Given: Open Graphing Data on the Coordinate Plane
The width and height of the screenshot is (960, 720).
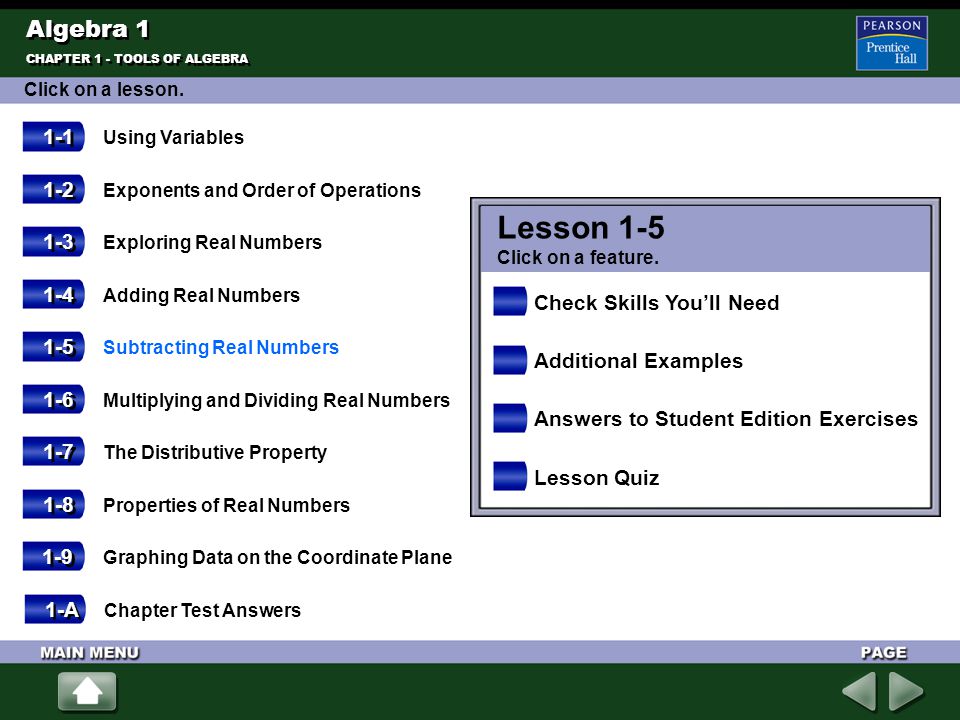Looking at the screenshot, I should pos(277,558).
